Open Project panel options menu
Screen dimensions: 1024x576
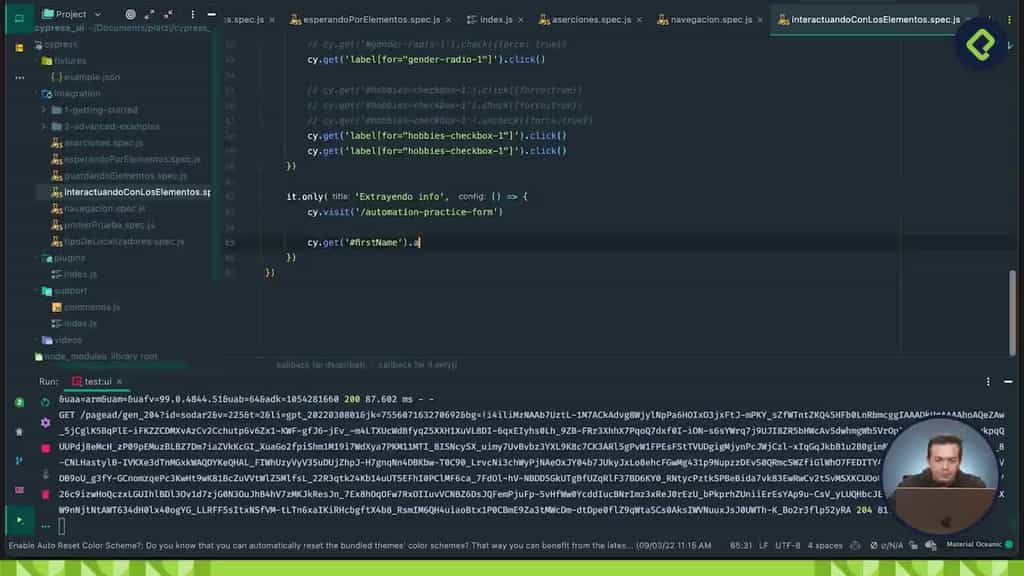(x=193, y=14)
